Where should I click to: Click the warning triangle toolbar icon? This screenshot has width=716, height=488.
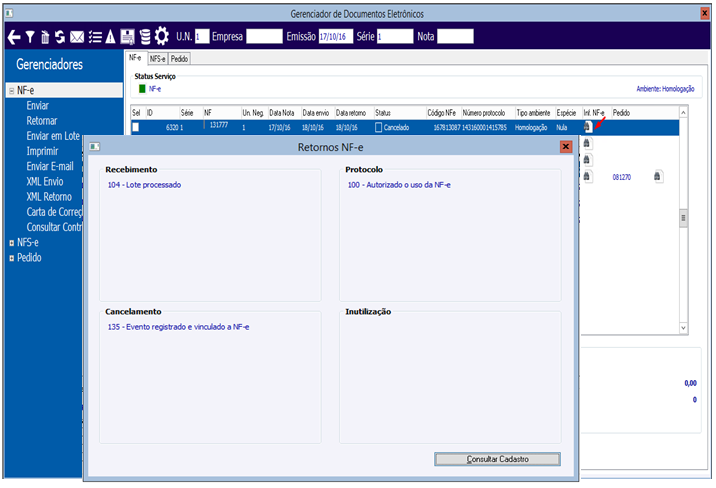[111, 37]
